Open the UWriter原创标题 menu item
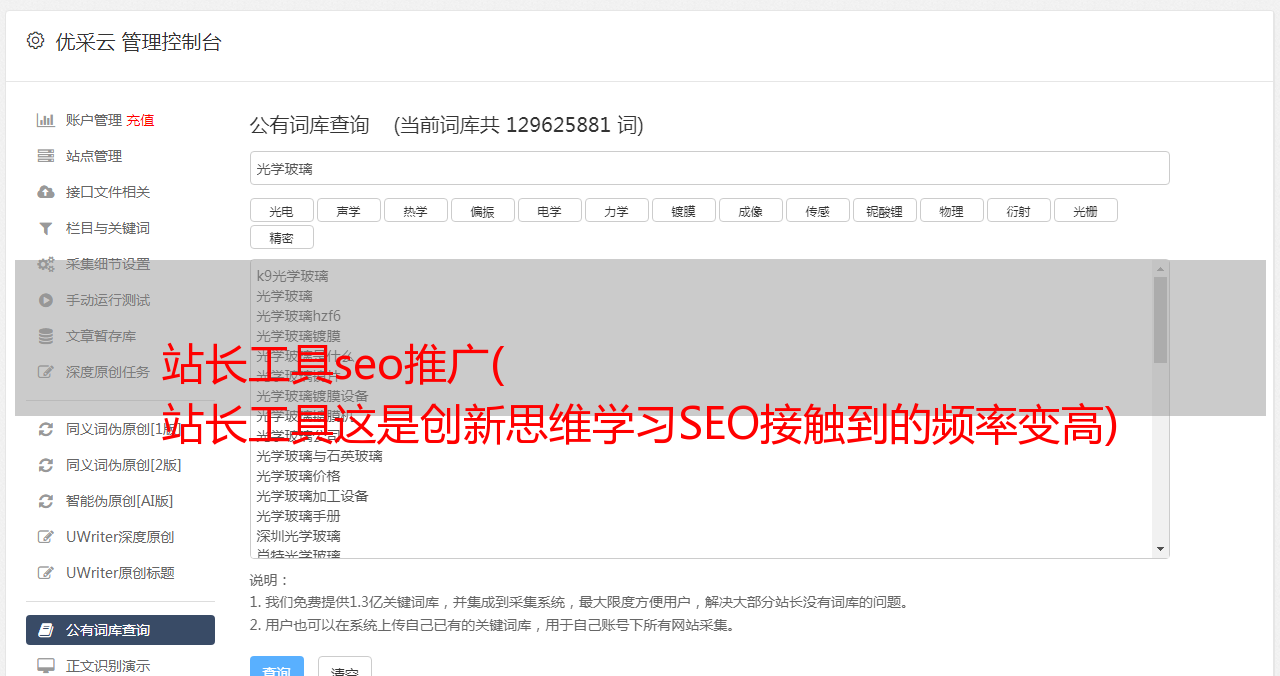Image resolution: width=1280 pixels, height=676 pixels. [120, 573]
